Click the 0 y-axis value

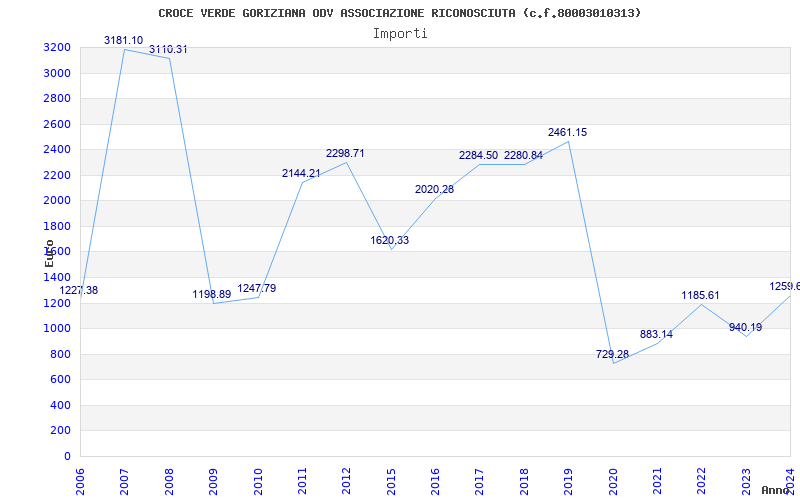coord(68,457)
